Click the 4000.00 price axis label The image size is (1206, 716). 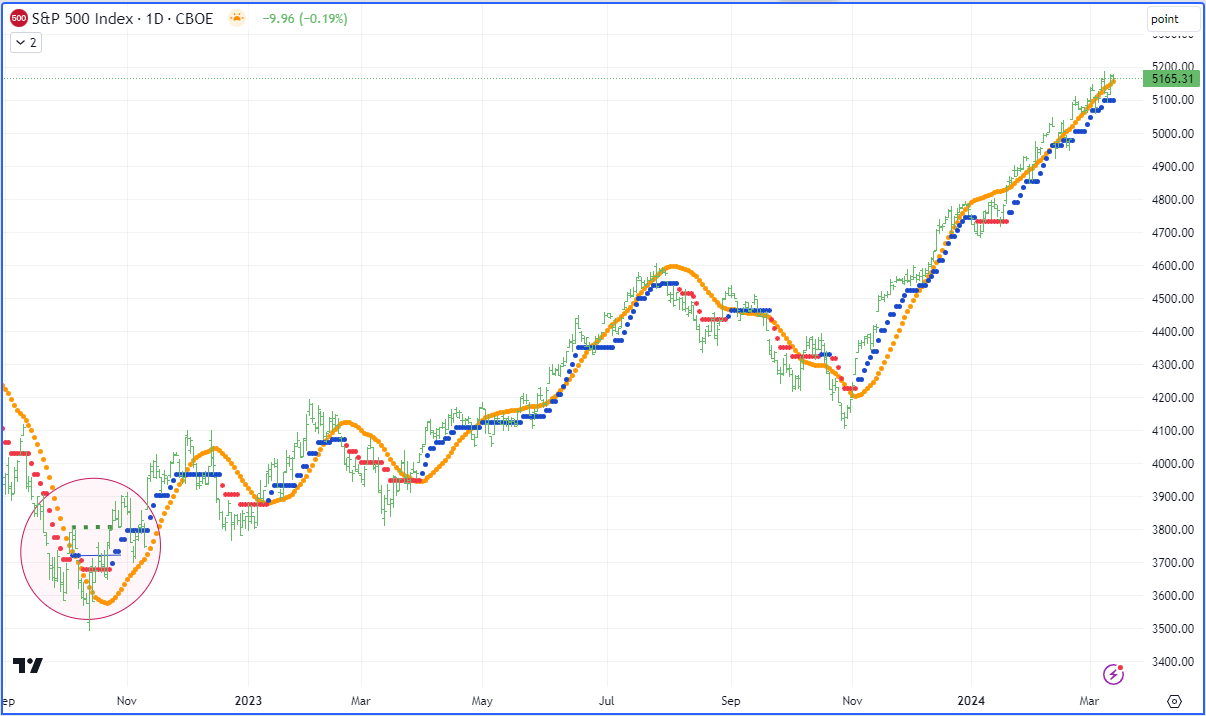pos(1173,463)
